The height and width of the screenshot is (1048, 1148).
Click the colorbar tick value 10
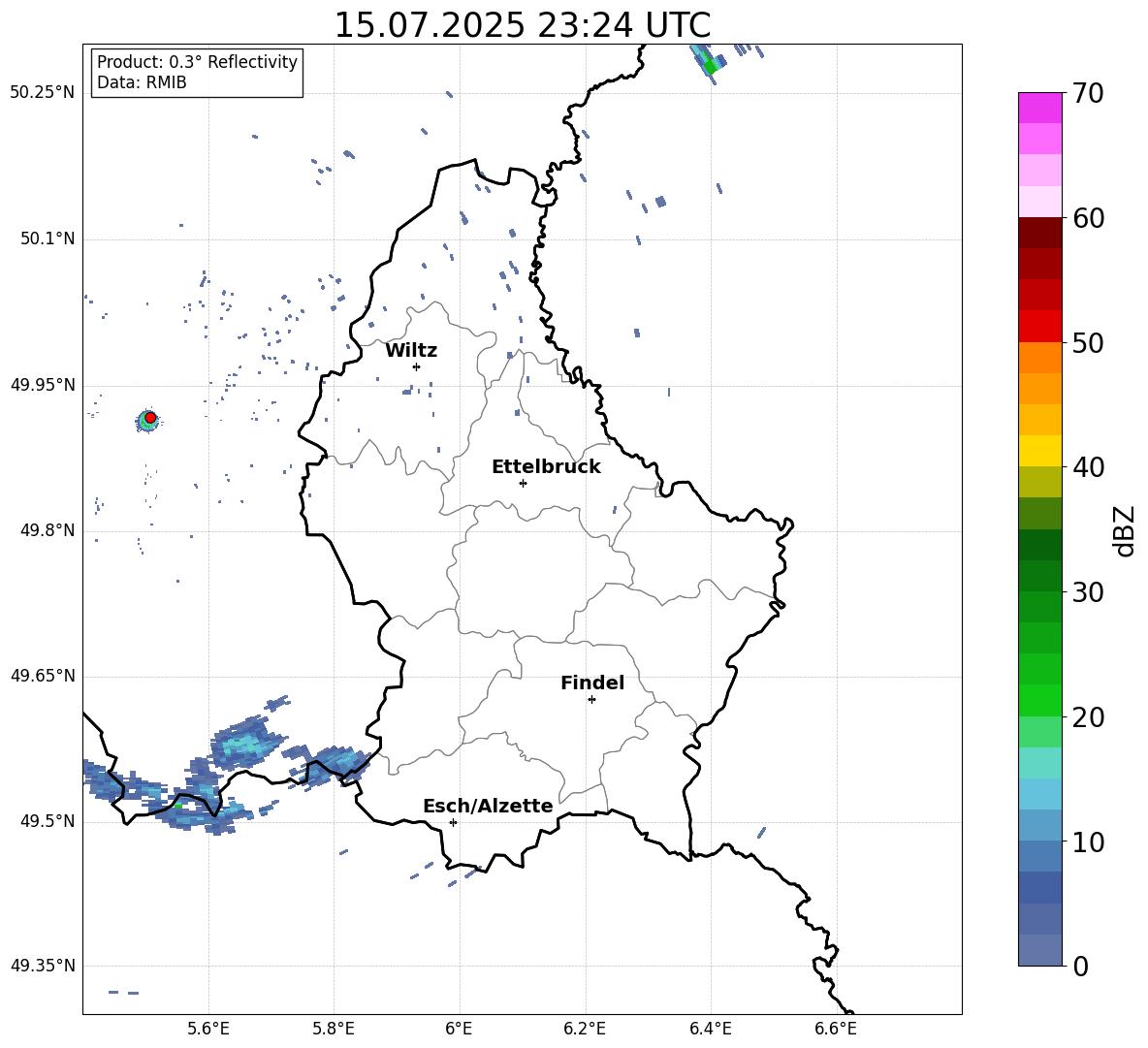pos(1088,842)
